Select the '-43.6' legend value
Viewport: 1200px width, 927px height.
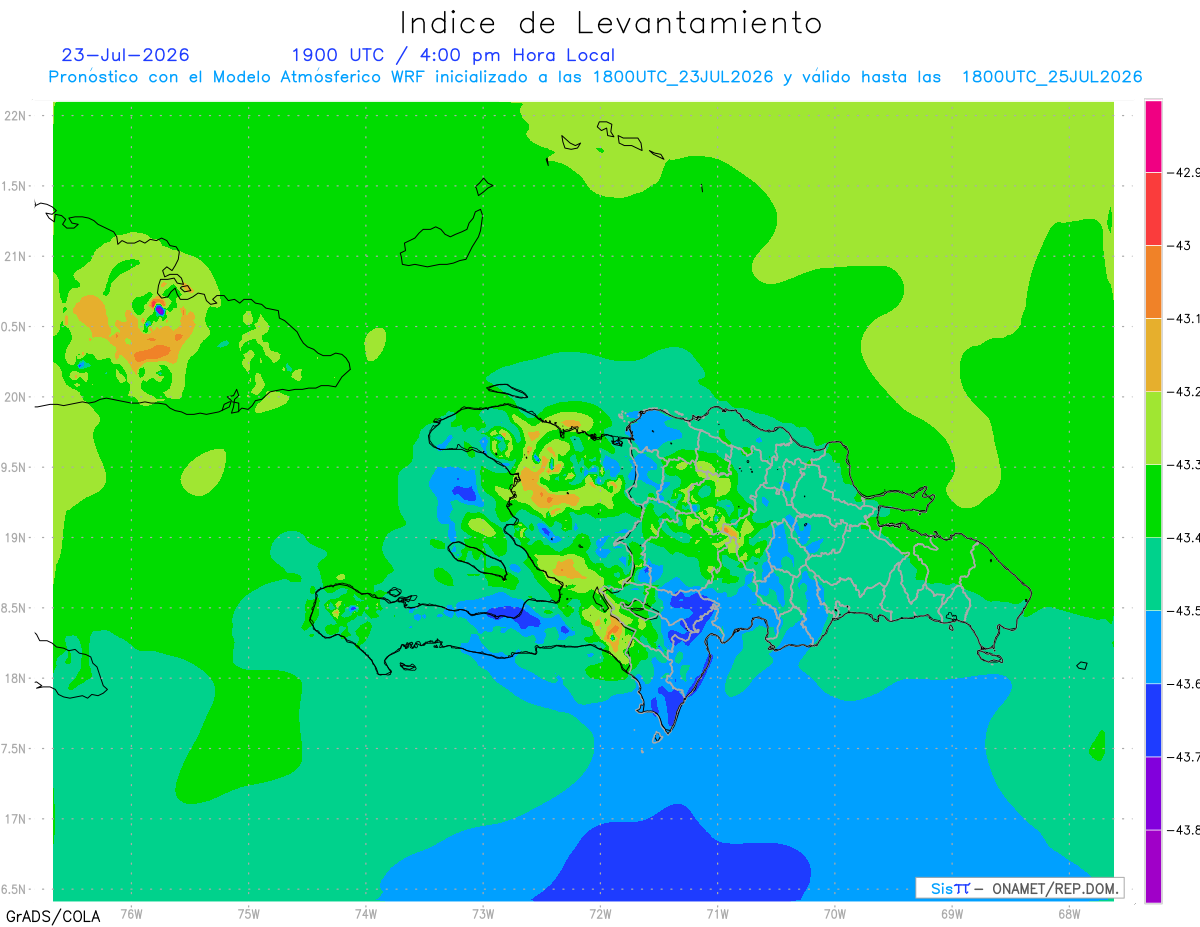tap(1183, 684)
